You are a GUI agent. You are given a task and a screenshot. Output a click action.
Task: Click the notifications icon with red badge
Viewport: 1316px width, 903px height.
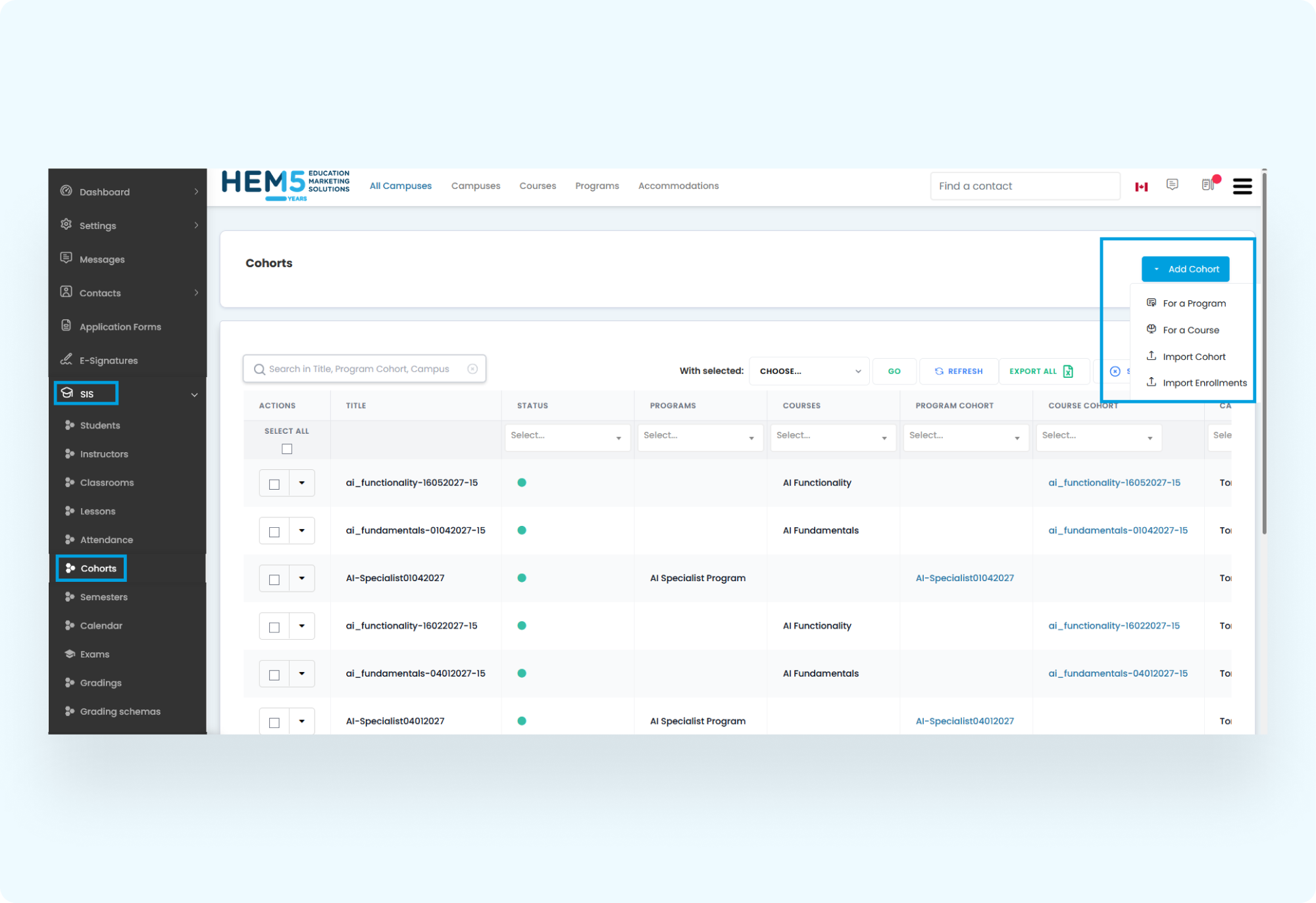(x=1208, y=185)
